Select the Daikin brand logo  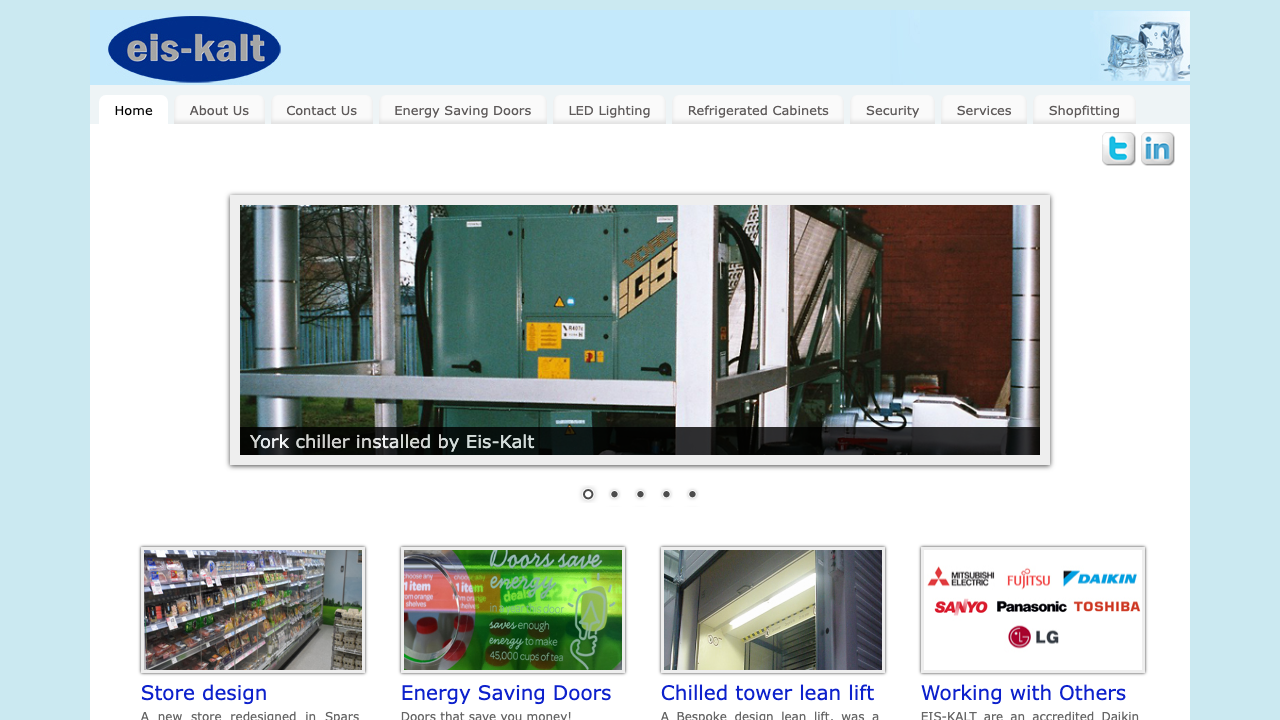tap(1102, 578)
